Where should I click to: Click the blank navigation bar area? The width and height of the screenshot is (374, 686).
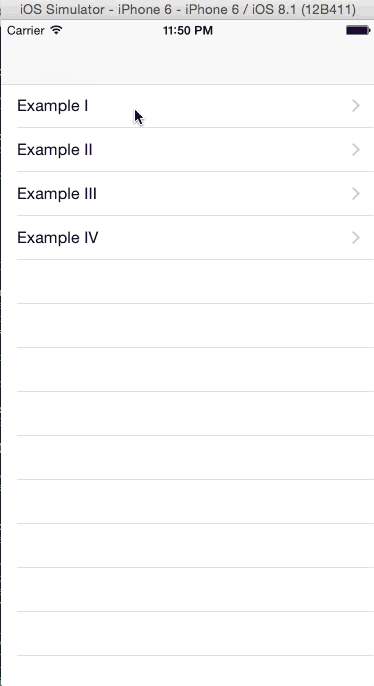187,62
